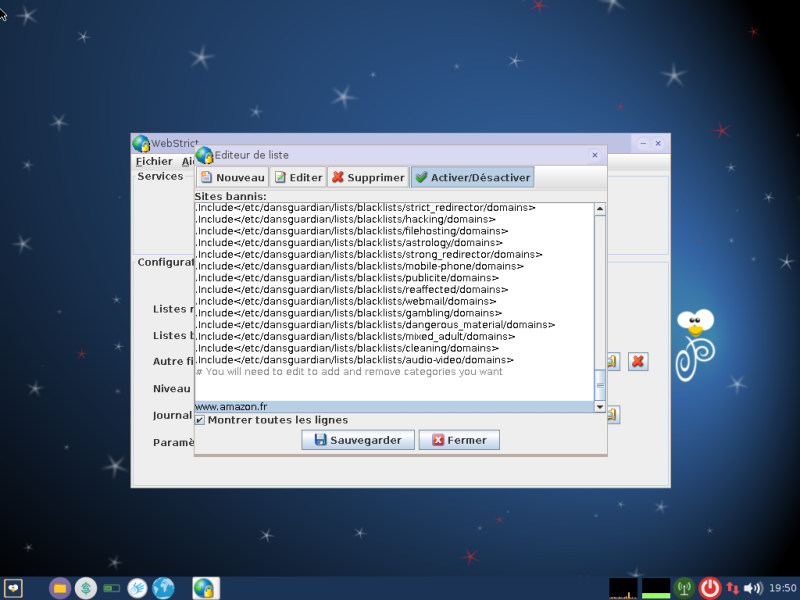Click the scrollbar thumb of the banned sites list
Image resolution: width=800 pixels, height=600 pixels.
click(600, 385)
